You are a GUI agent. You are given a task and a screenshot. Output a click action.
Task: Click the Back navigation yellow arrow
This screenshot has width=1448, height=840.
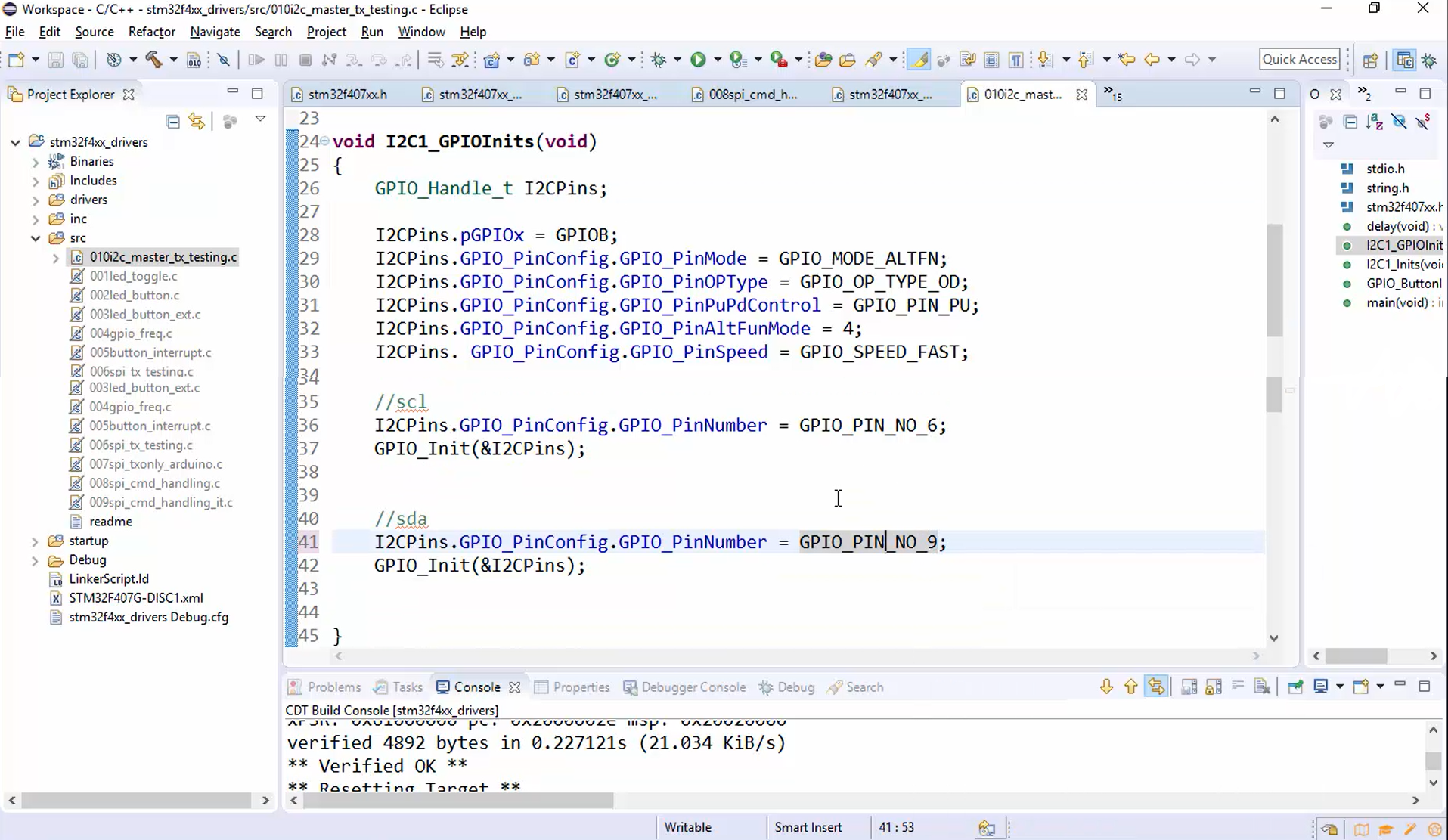click(x=1152, y=60)
